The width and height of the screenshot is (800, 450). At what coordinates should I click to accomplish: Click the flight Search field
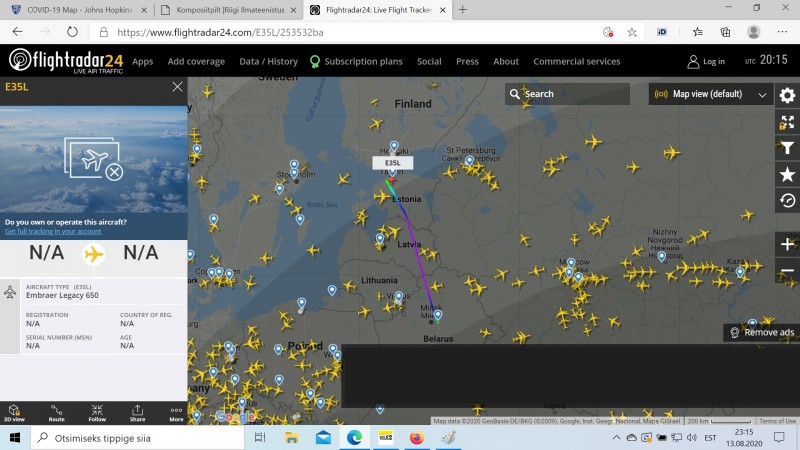tap(568, 95)
